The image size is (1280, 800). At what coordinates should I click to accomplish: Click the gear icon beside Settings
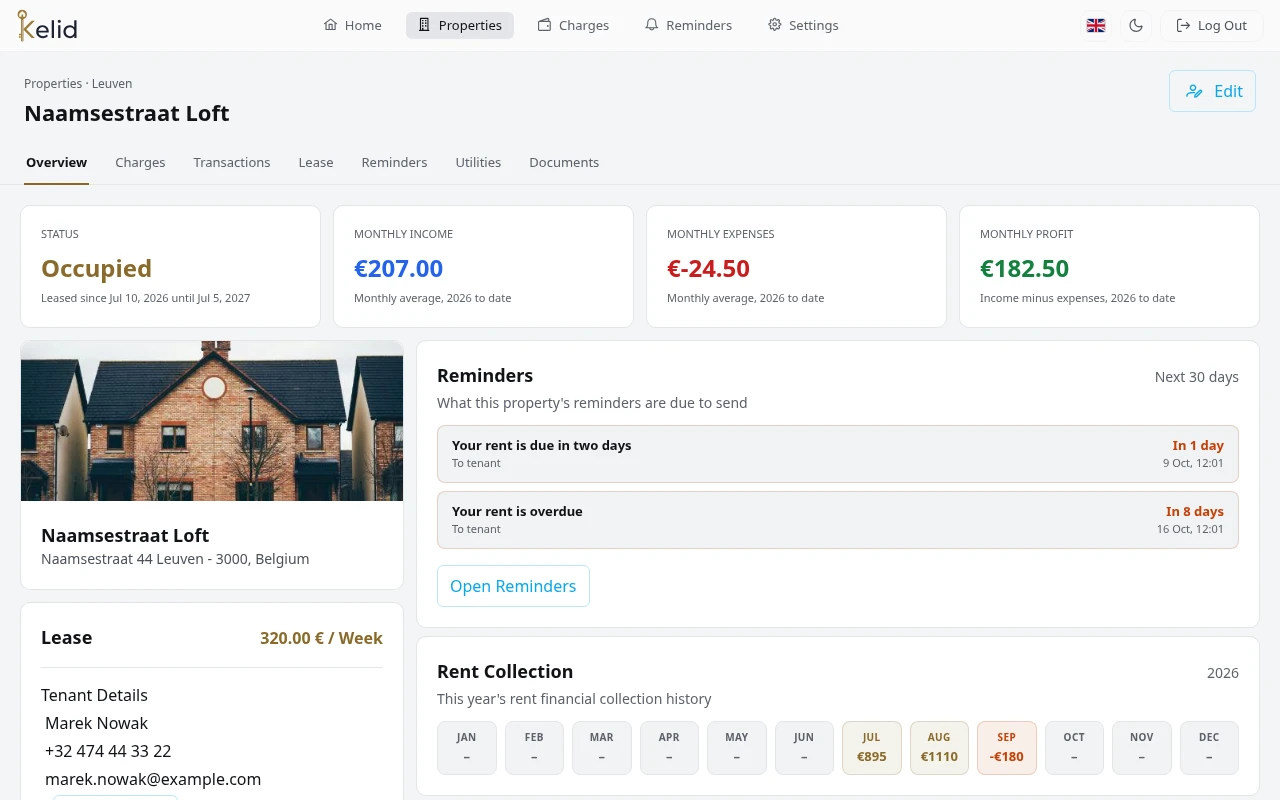[x=774, y=25]
